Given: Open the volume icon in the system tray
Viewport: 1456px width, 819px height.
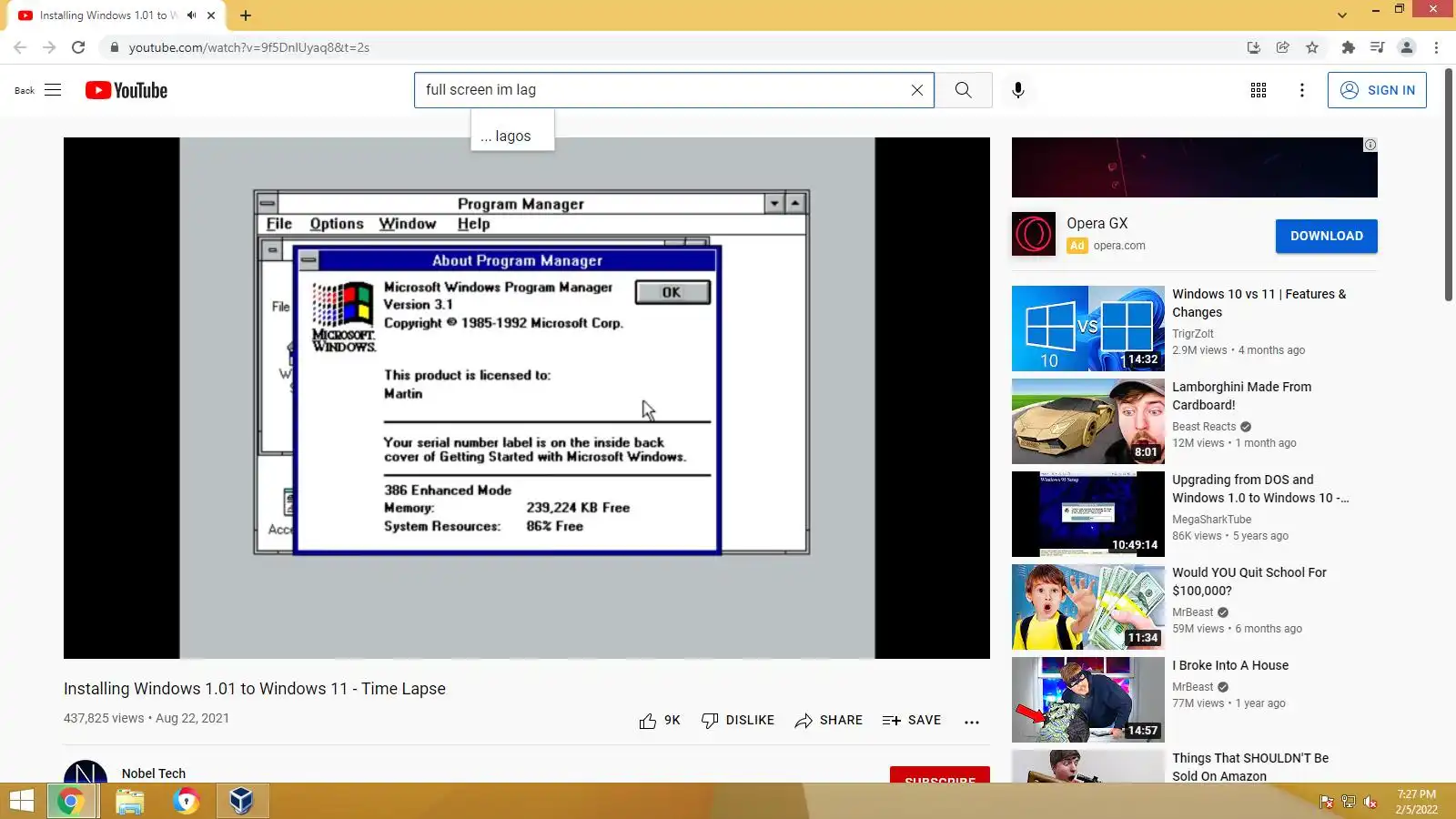Looking at the screenshot, I should 1370,802.
